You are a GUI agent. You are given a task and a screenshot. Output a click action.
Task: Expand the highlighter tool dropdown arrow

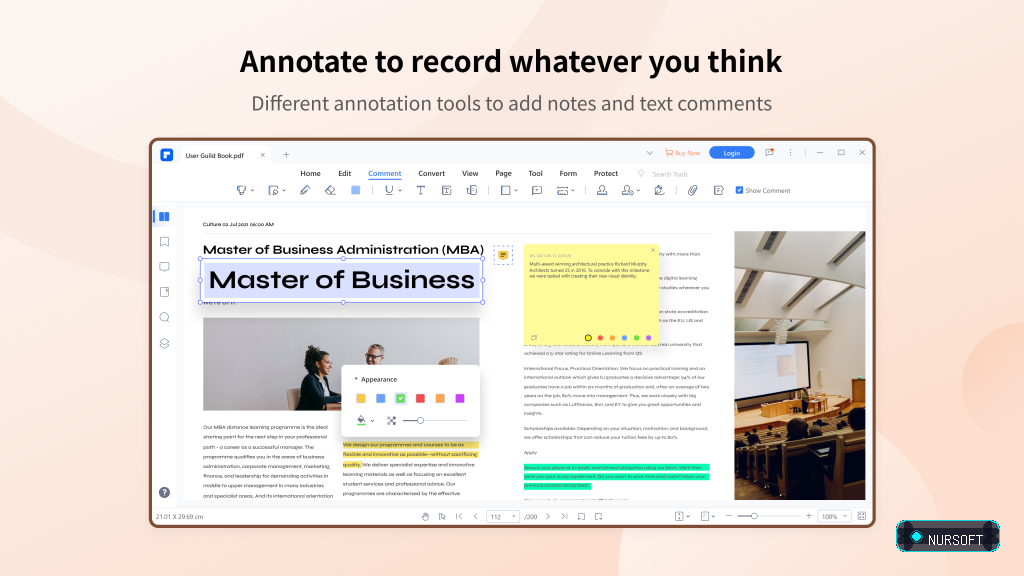pos(252,191)
